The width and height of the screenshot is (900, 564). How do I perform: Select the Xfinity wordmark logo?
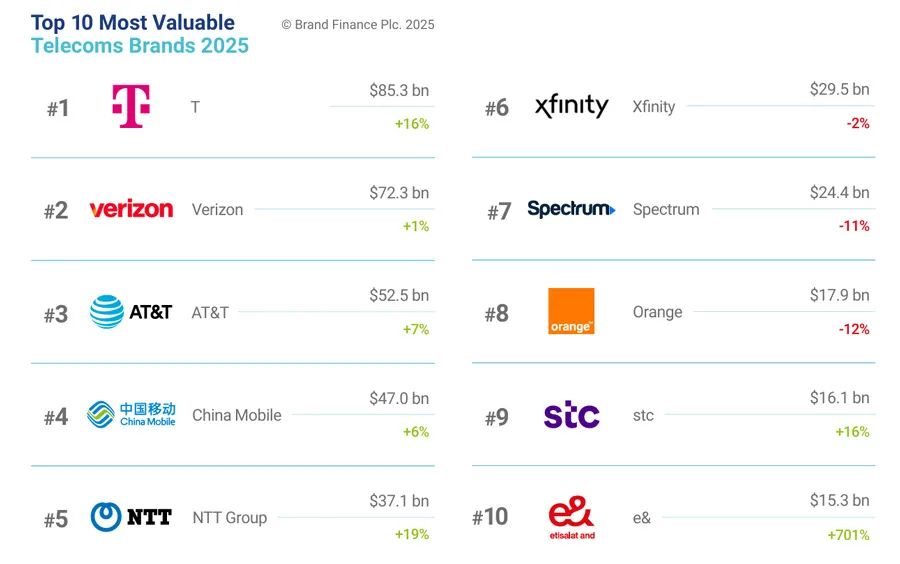(571, 106)
